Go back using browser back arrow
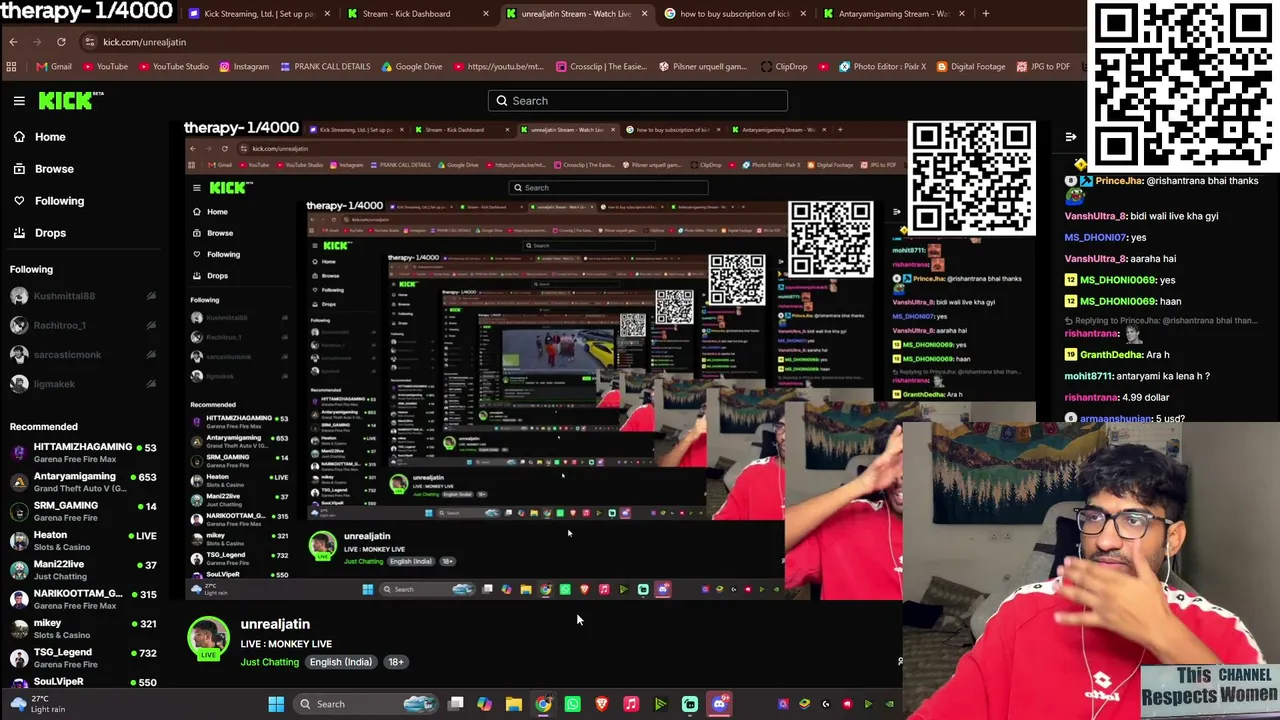This screenshot has height=720, width=1280. tap(13, 42)
